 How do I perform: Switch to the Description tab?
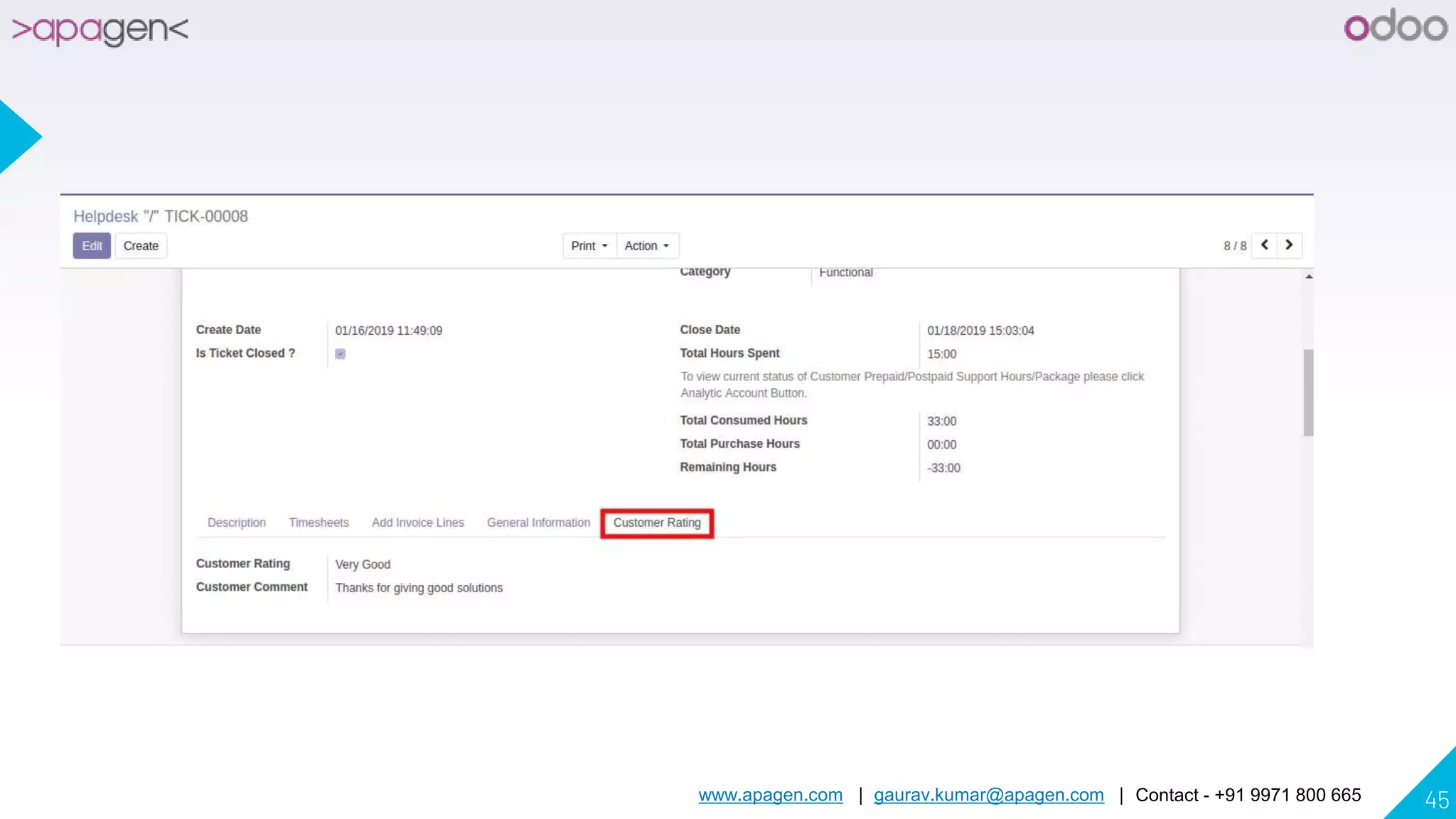[x=236, y=523]
